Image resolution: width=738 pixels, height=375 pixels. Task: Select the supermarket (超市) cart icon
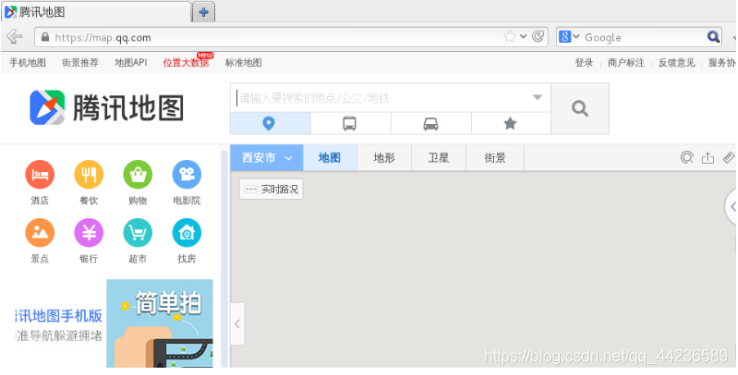coord(137,233)
